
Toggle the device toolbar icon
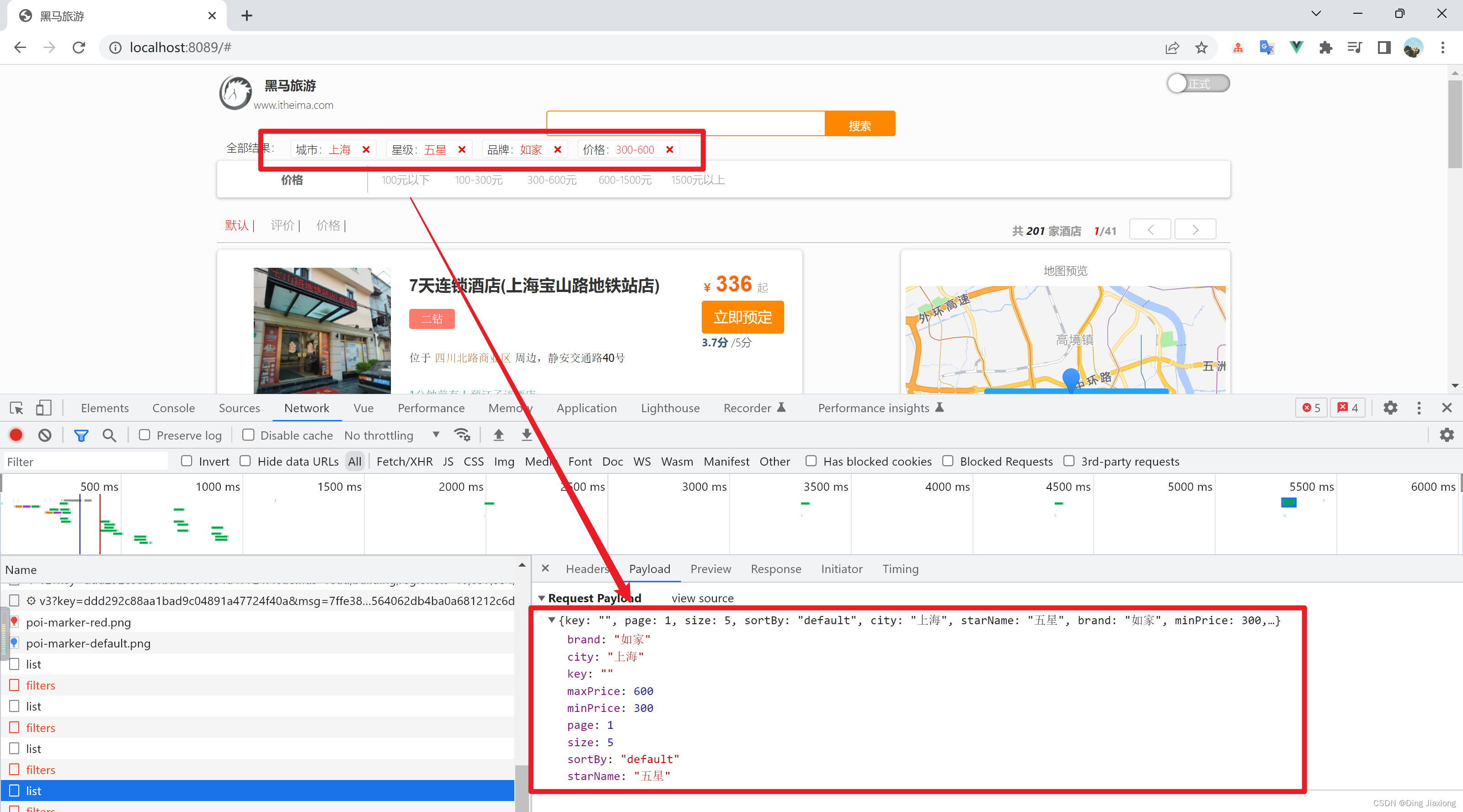click(x=44, y=408)
